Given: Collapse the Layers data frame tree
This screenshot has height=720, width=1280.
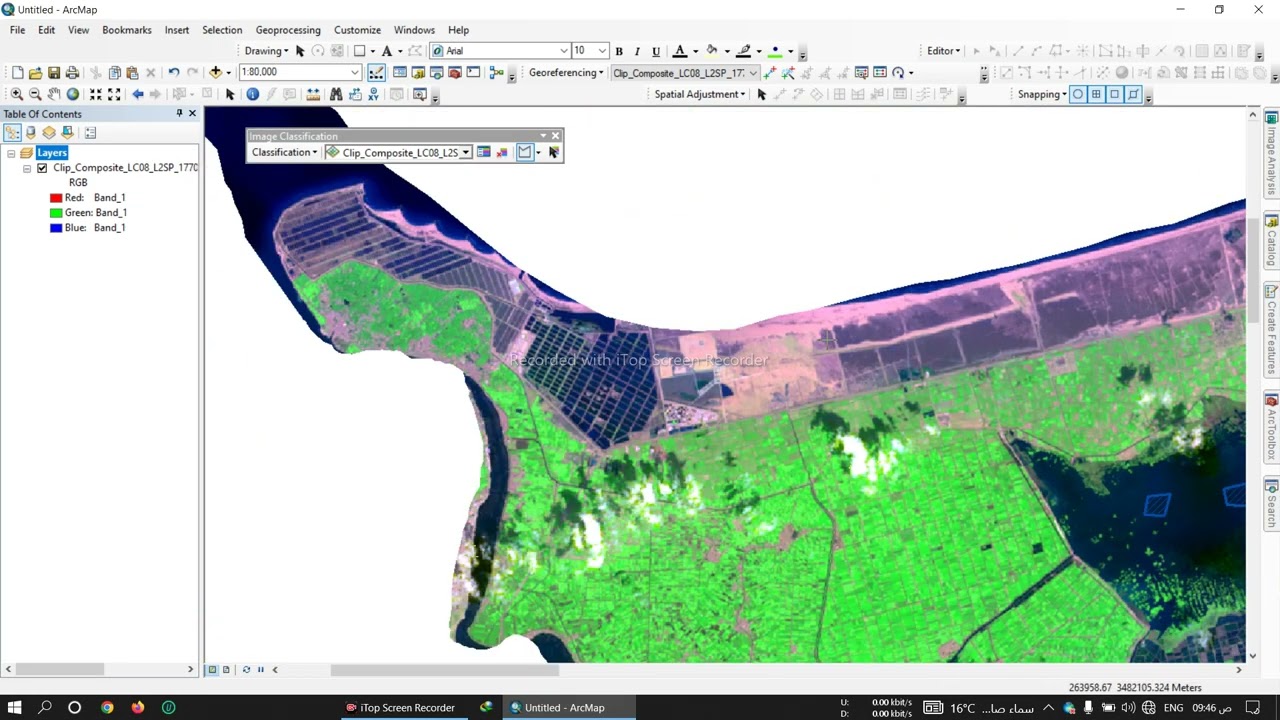Looking at the screenshot, I should (11, 153).
